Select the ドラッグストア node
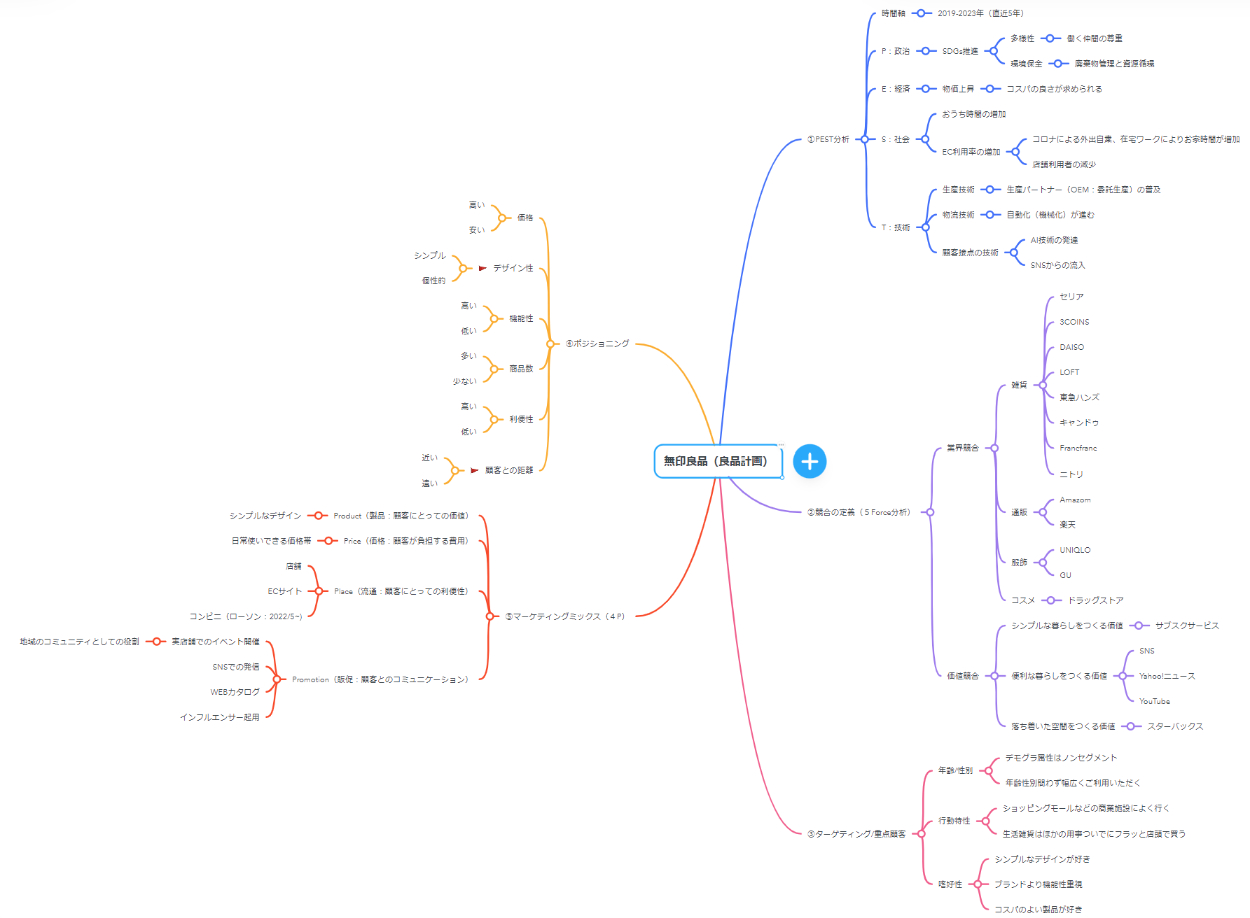The height and width of the screenshot is (918, 1250). pos(1096,600)
